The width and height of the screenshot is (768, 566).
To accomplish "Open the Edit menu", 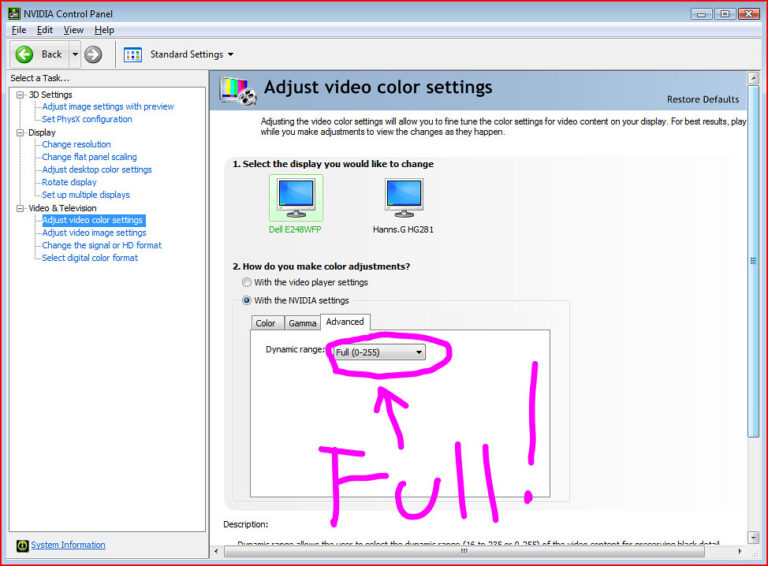I will click(45, 30).
